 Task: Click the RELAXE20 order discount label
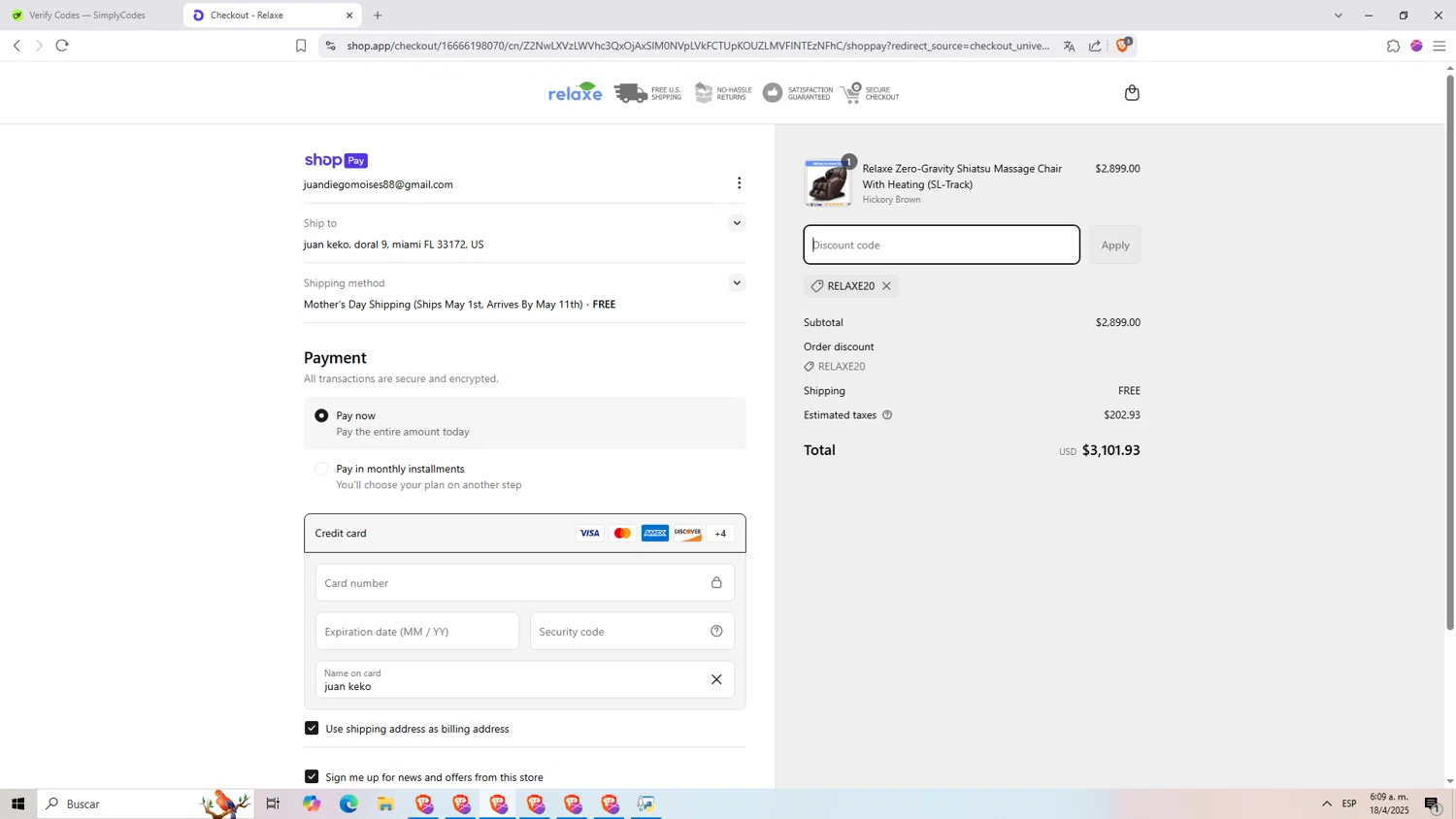[x=842, y=367]
